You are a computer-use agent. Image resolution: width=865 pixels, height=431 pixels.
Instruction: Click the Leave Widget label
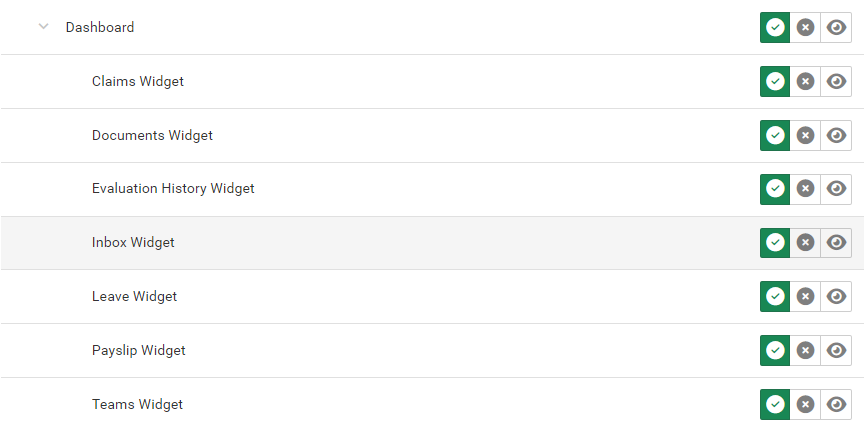(x=134, y=296)
